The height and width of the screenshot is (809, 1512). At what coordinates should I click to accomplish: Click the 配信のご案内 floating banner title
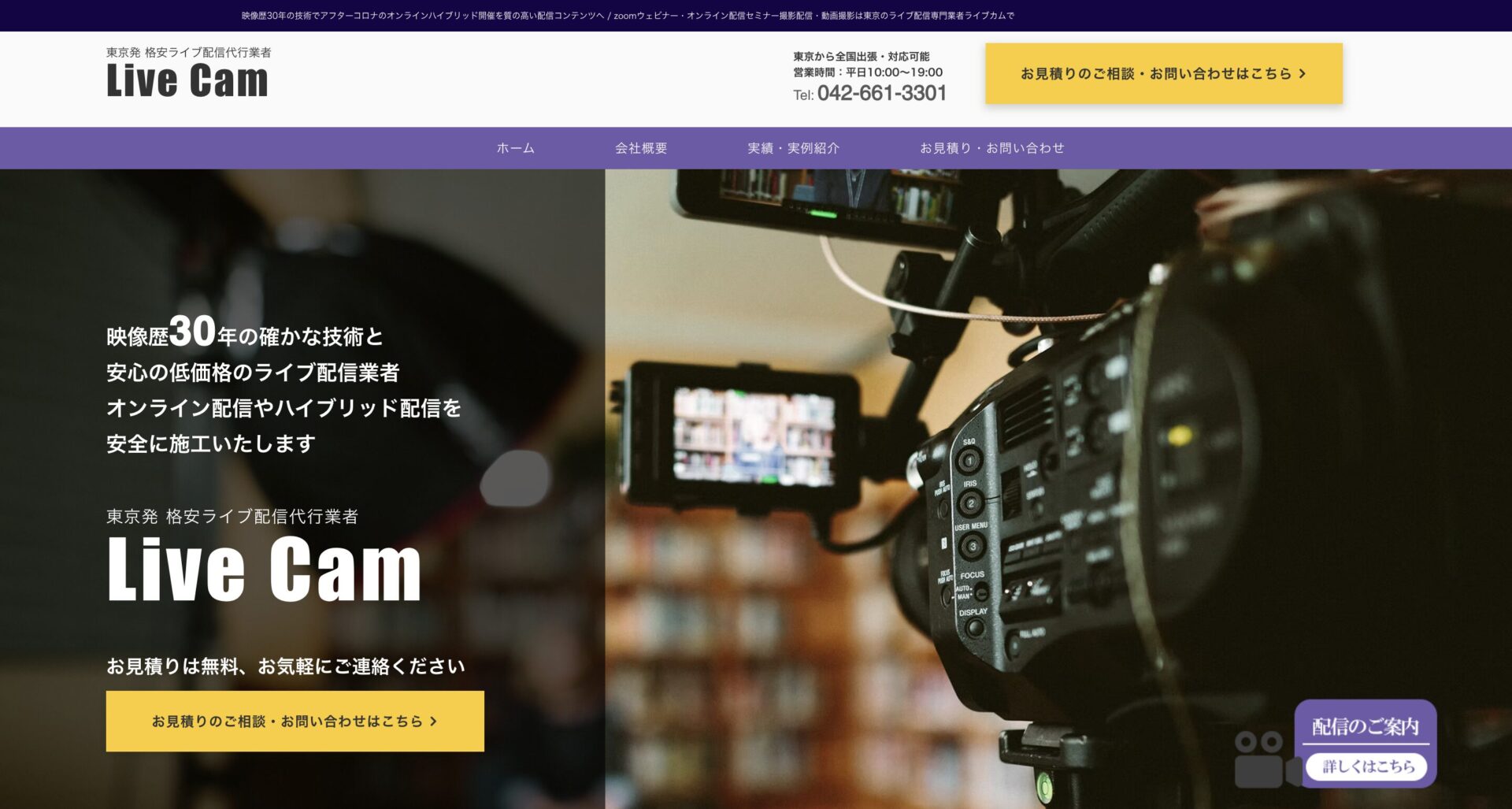[x=1365, y=726]
